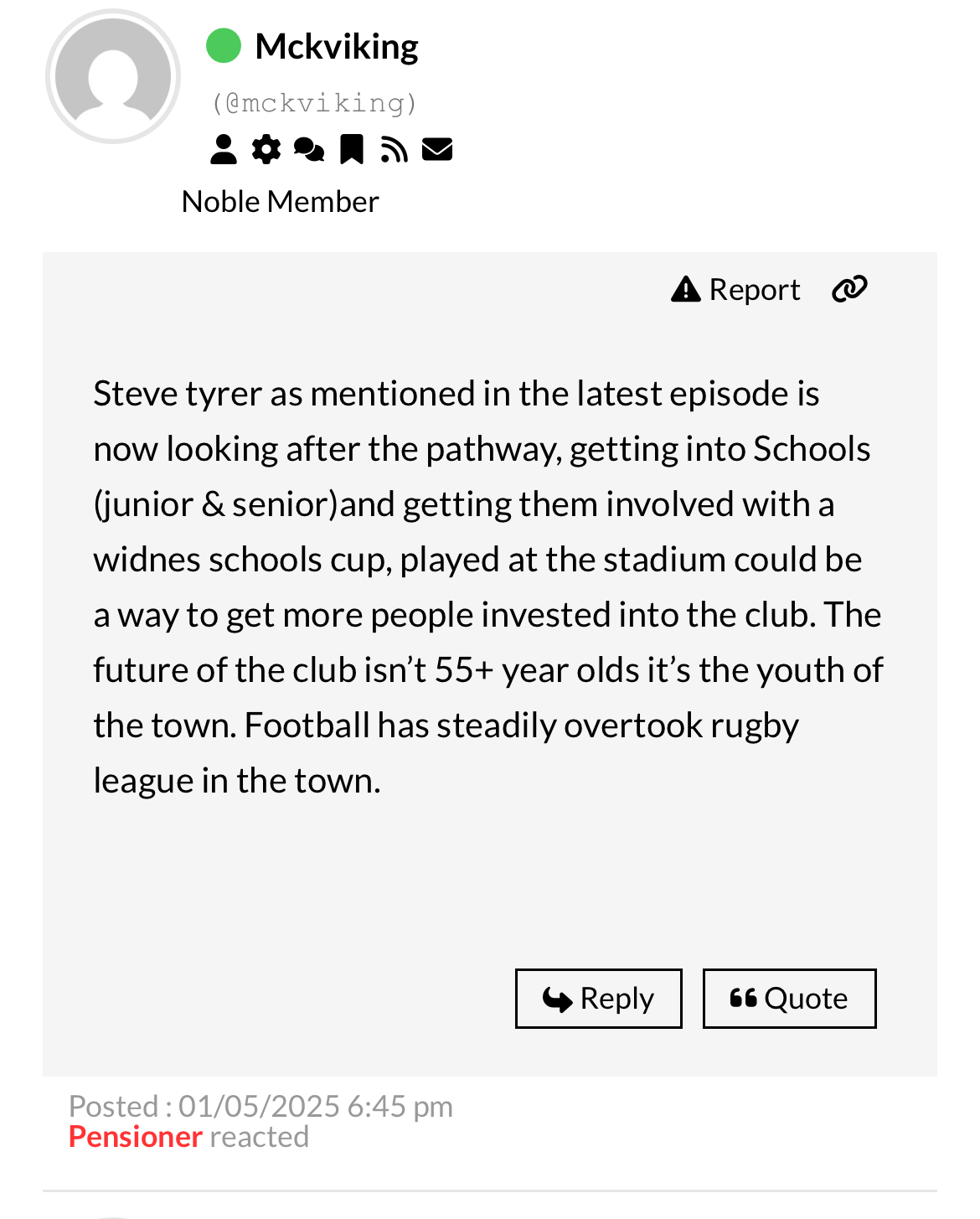Click the Report link text
The height and width of the screenshot is (1219, 980).
click(x=755, y=290)
